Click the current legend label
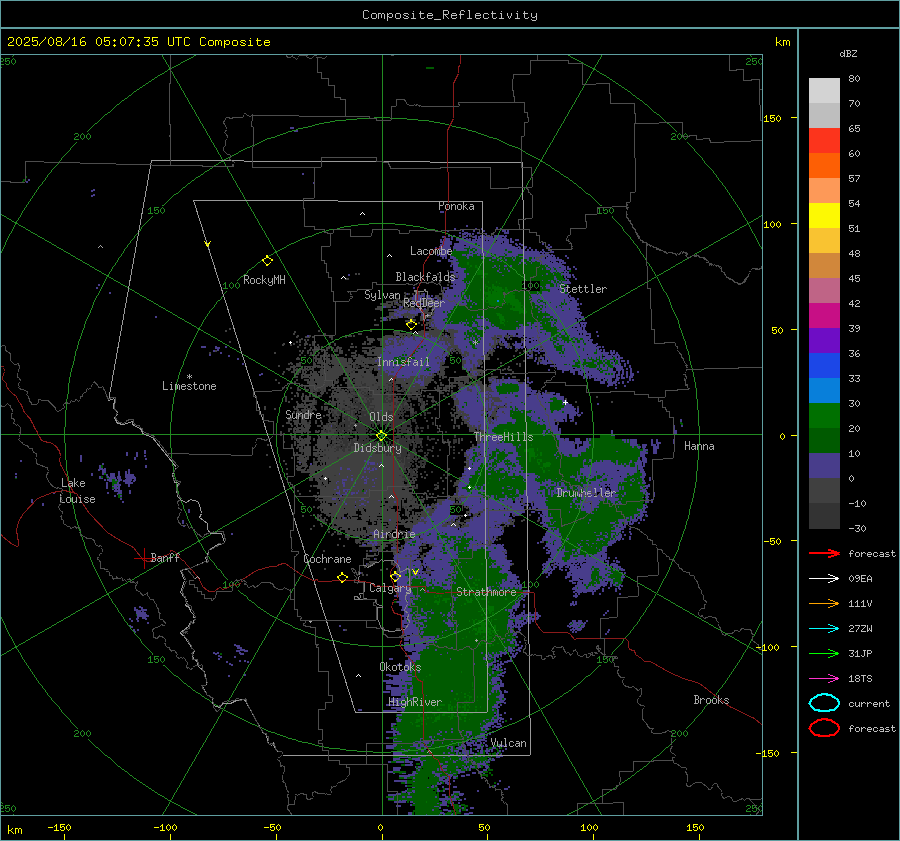The width and height of the screenshot is (900, 841). 869,704
